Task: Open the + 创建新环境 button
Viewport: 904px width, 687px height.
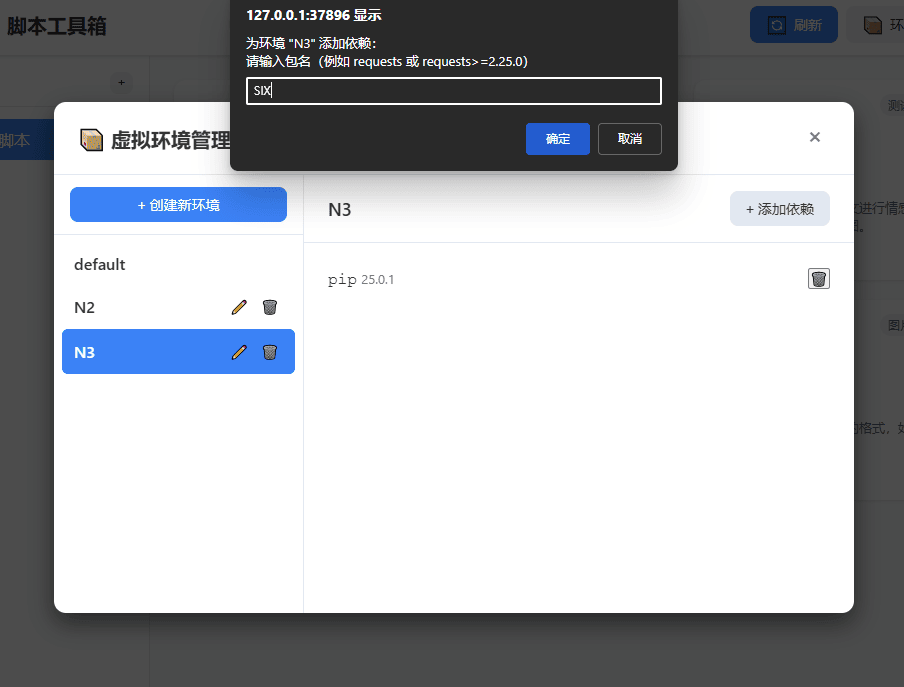Action: click(178, 204)
